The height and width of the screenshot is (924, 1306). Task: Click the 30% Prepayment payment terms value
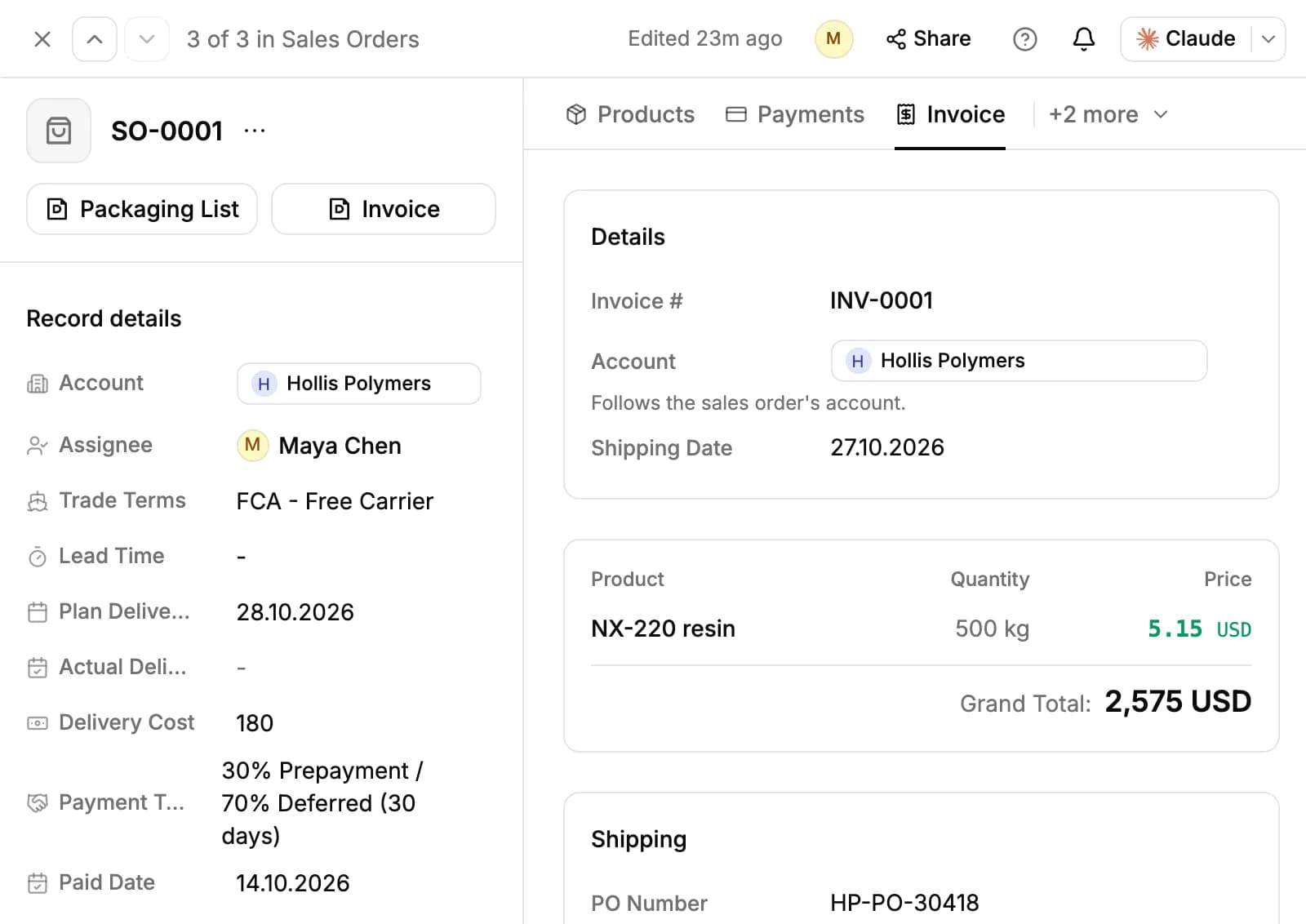[x=322, y=803]
